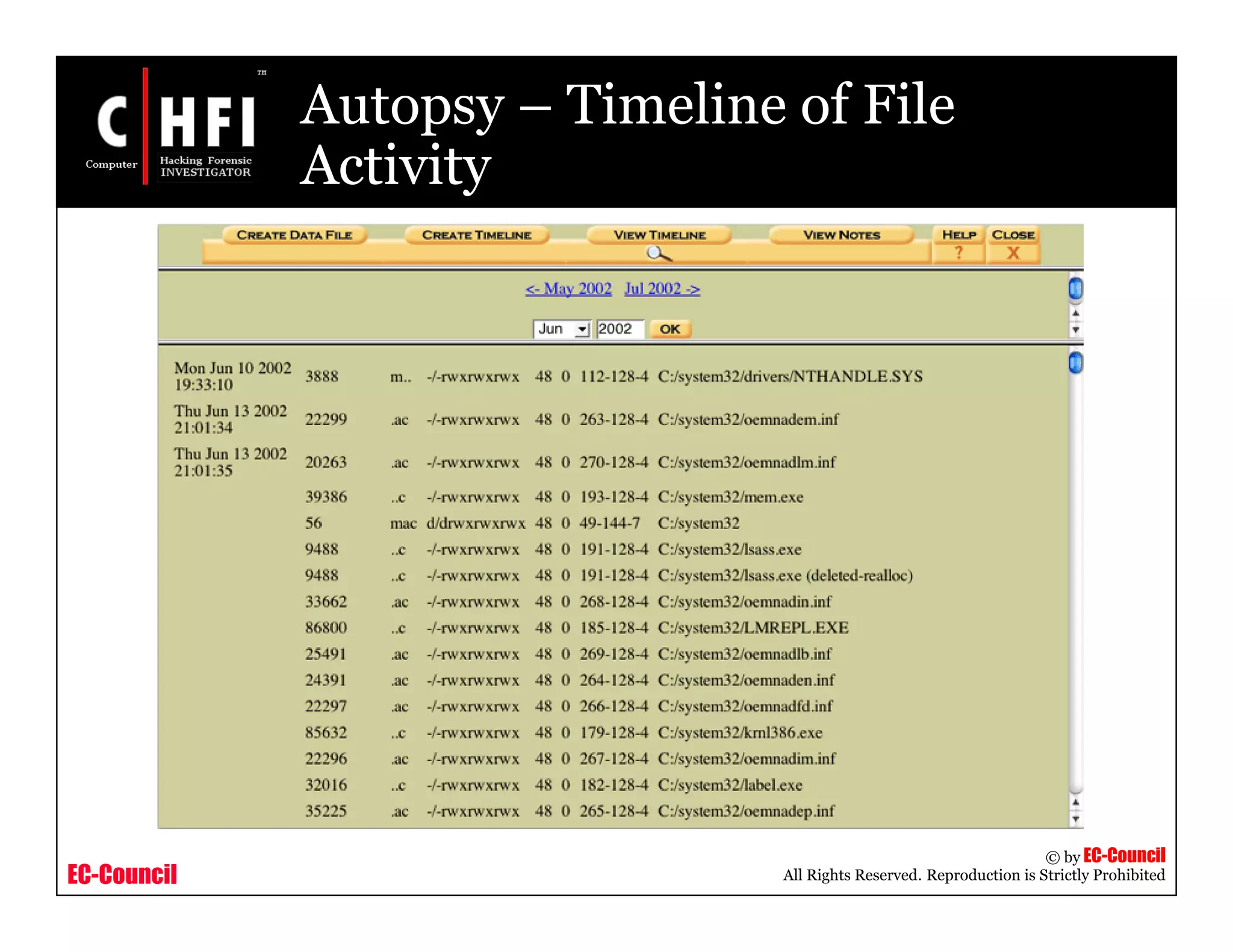1233x952 pixels.
Task: Select the oemnadin.inf entry
Action: (744, 602)
